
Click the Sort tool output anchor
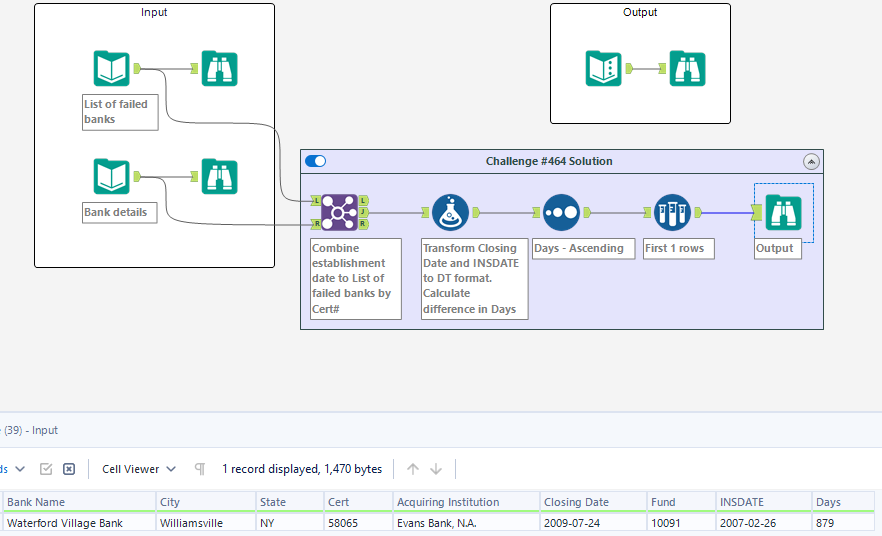tap(587, 213)
